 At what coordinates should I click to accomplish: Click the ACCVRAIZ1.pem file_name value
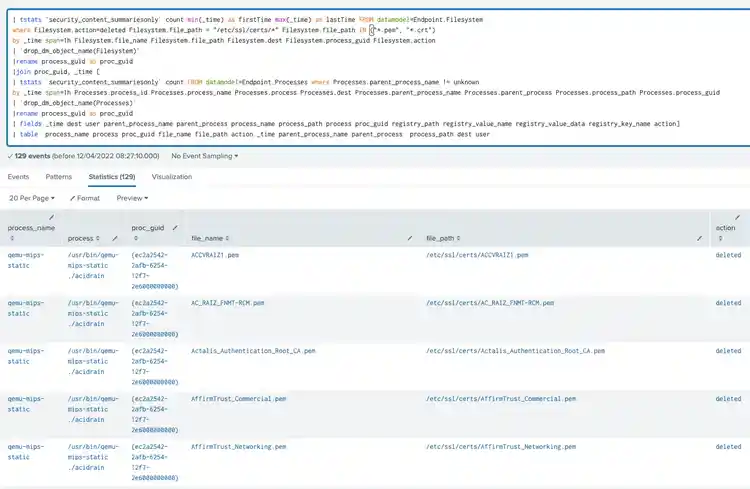215,255
